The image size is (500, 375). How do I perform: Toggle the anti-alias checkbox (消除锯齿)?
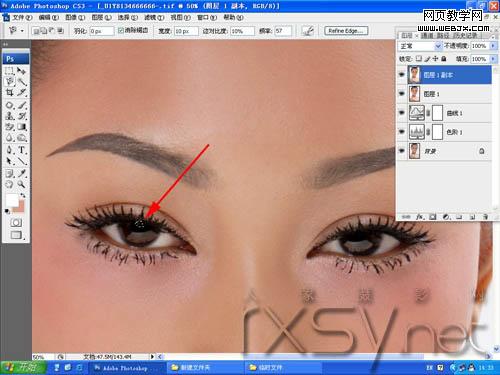(121, 30)
